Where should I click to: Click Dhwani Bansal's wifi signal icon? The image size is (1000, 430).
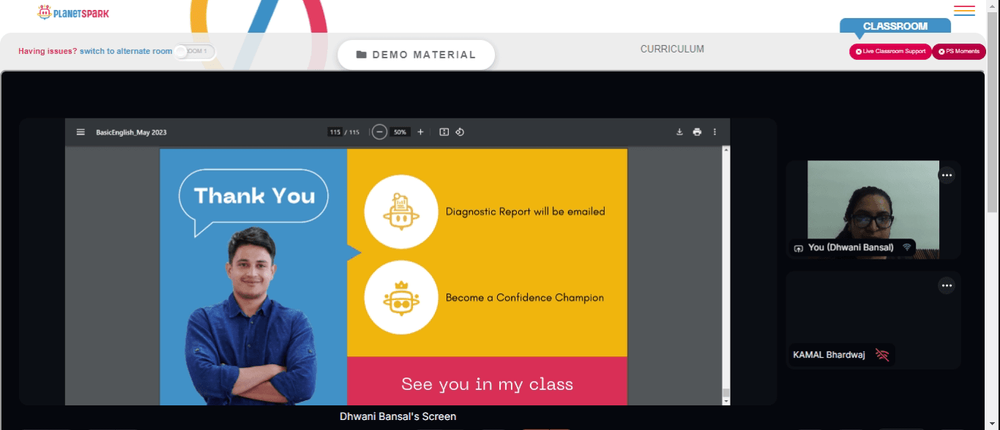tap(907, 248)
